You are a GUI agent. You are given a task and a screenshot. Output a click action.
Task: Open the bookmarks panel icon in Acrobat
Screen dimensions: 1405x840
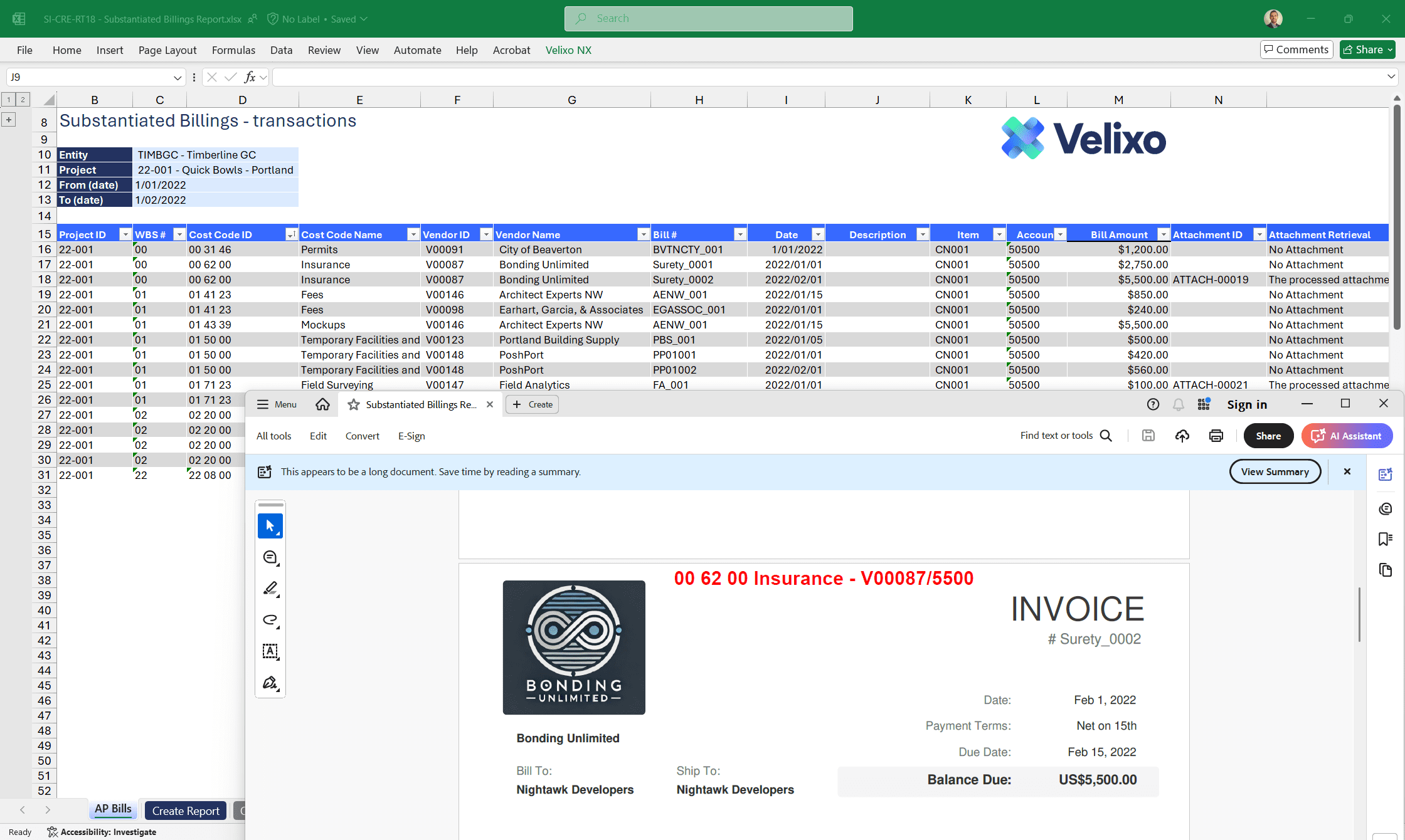pyautogui.click(x=1385, y=539)
